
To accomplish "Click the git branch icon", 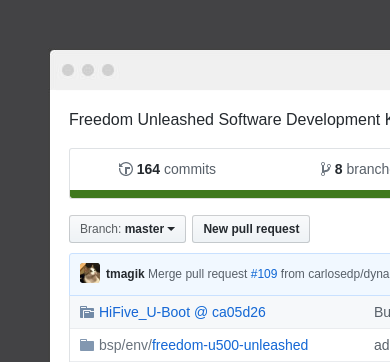I will [325, 169].
